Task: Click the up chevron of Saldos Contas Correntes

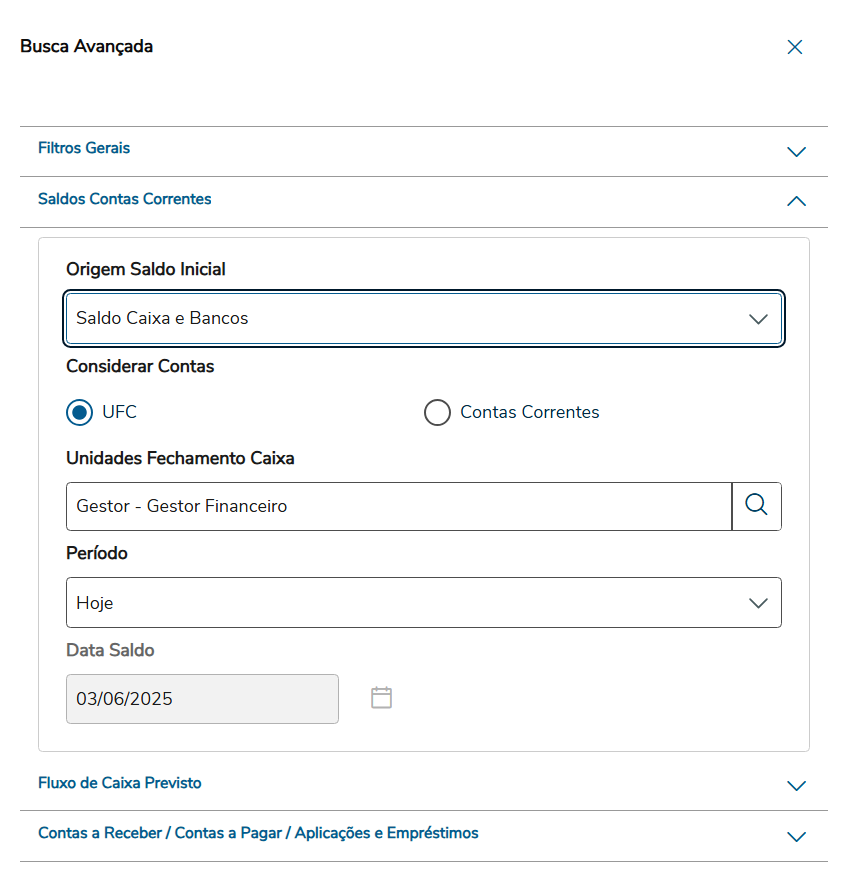Action: pos(796,201)
